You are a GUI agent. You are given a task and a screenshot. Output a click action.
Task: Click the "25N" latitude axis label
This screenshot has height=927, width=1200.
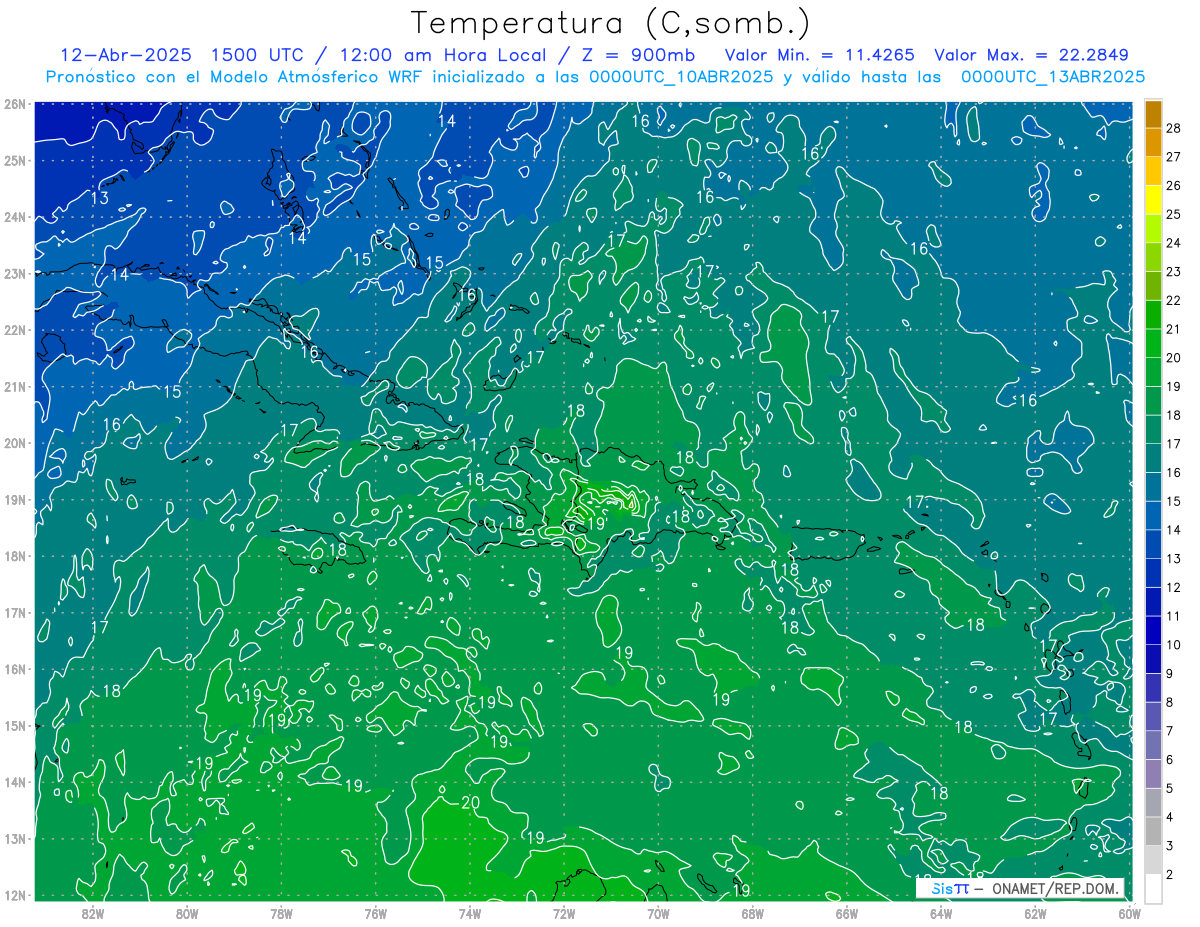coord(15,160)
